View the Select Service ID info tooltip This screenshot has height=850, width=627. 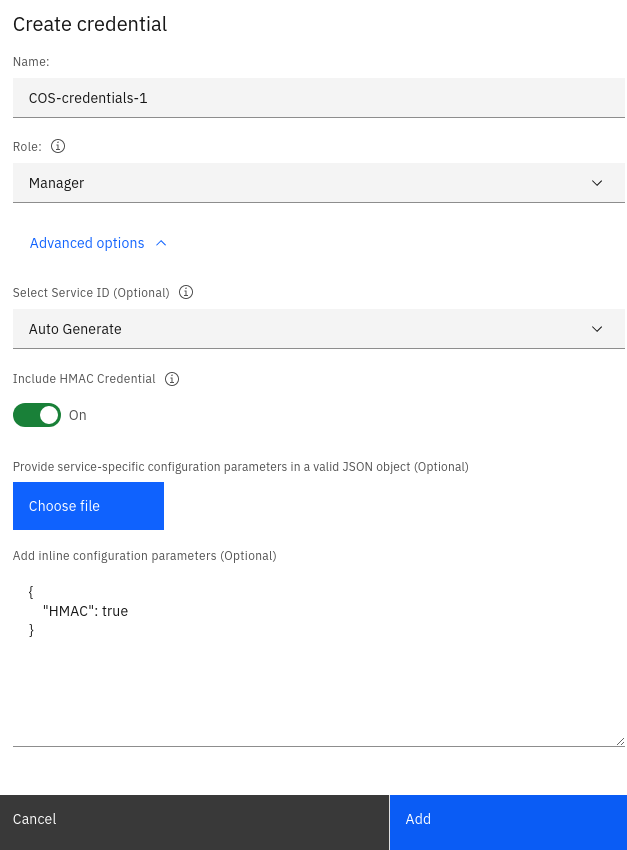(186, 292)
